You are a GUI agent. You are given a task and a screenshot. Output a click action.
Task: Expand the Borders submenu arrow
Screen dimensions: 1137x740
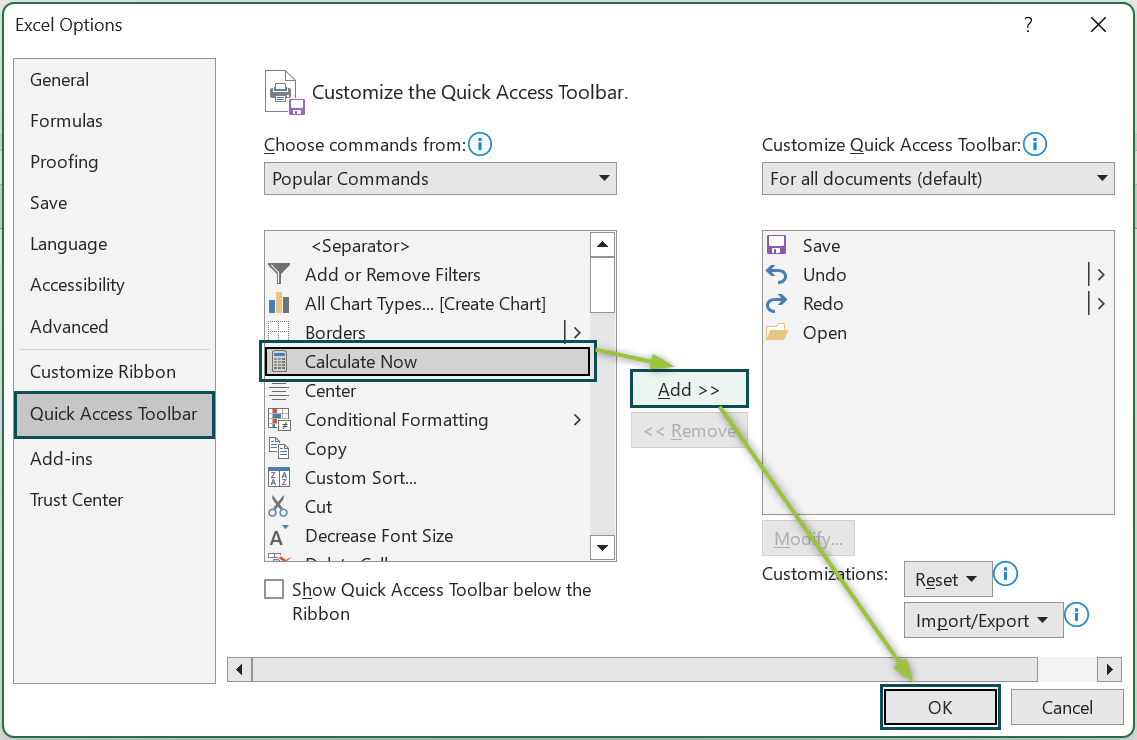click(576, 332)
